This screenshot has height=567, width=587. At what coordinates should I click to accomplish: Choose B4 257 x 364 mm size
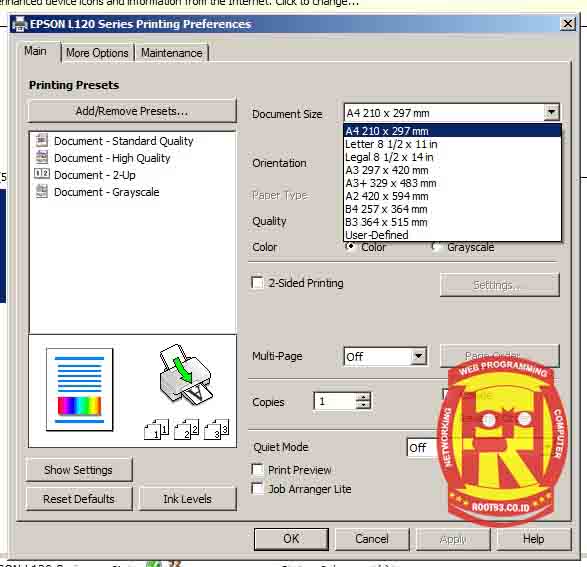pos(452,209)
